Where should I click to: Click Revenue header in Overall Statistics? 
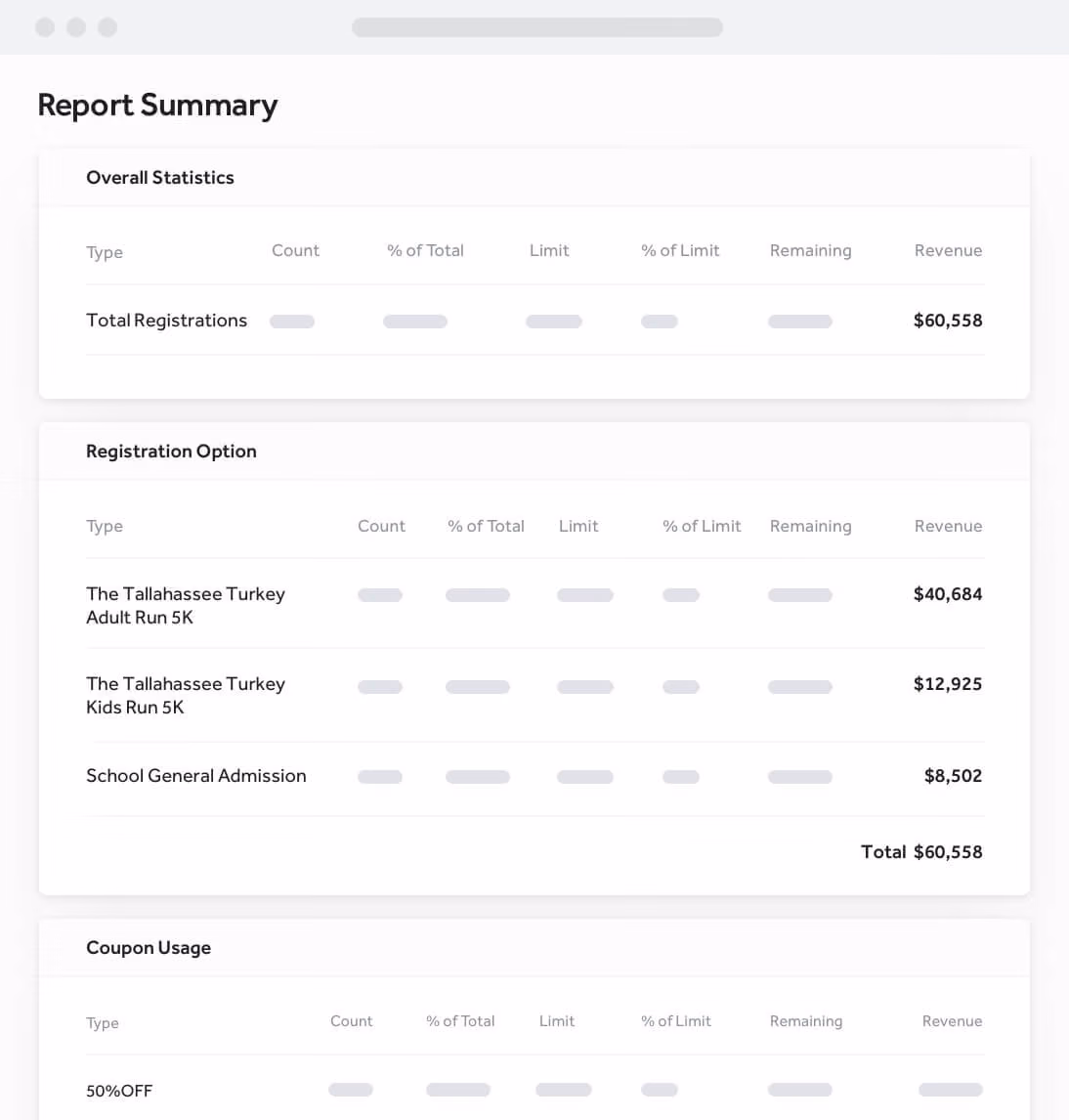(948, 251)
